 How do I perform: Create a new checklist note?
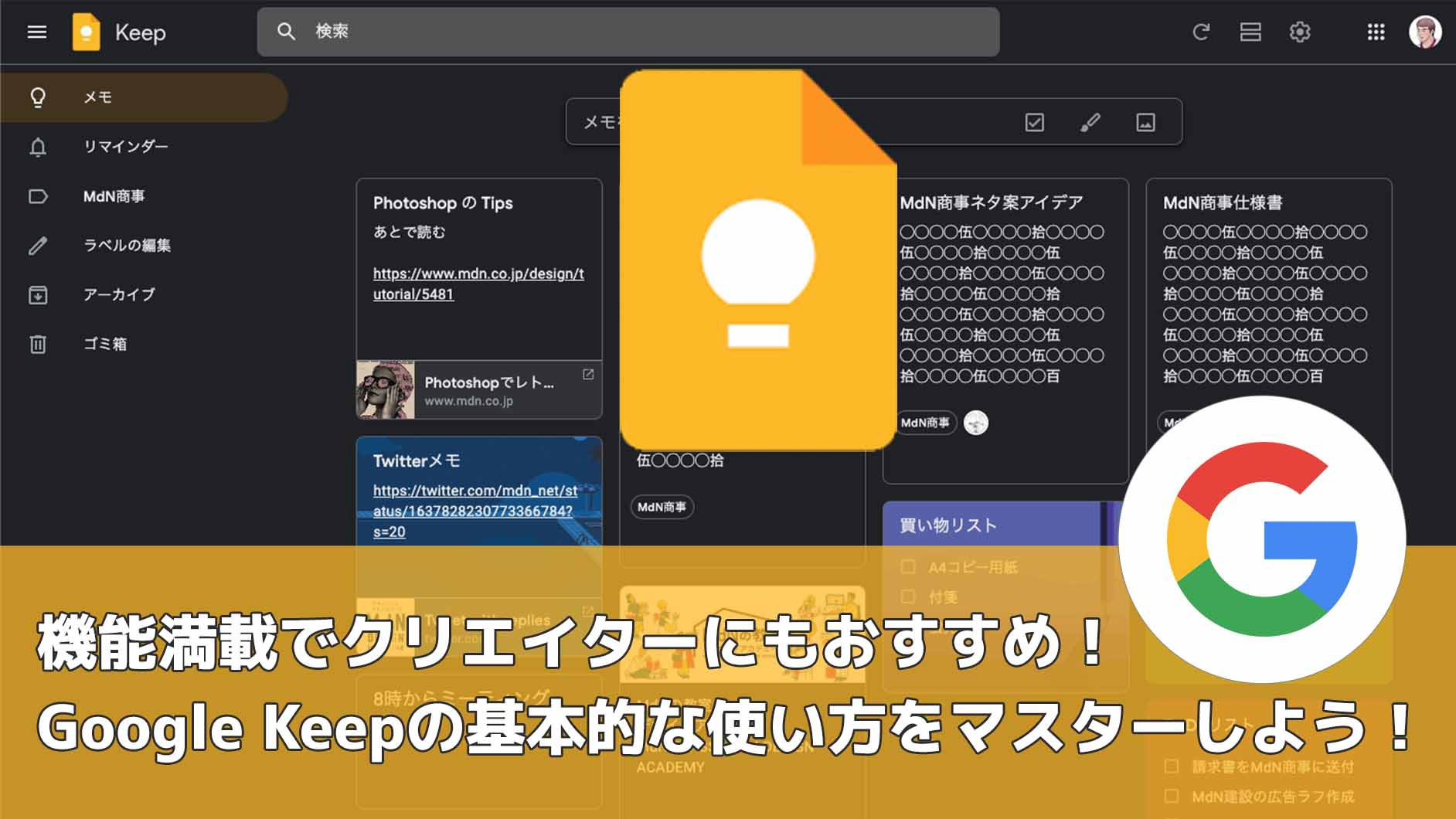[1034, 122]
